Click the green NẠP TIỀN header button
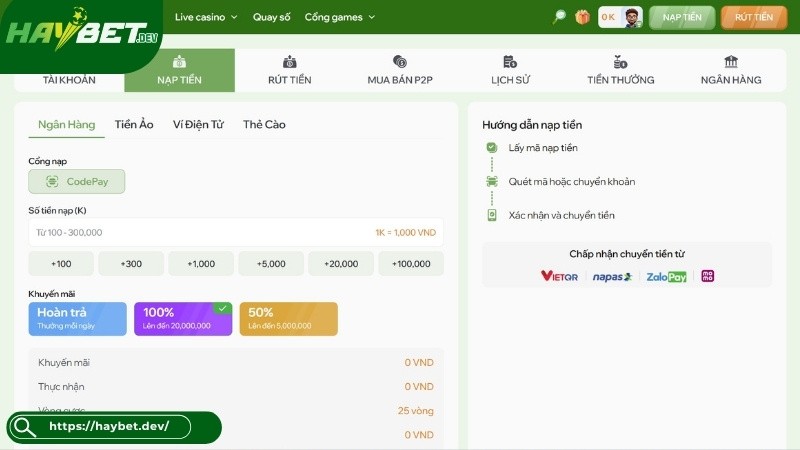This screenshot has width=800, height=450. coord(682,17)
